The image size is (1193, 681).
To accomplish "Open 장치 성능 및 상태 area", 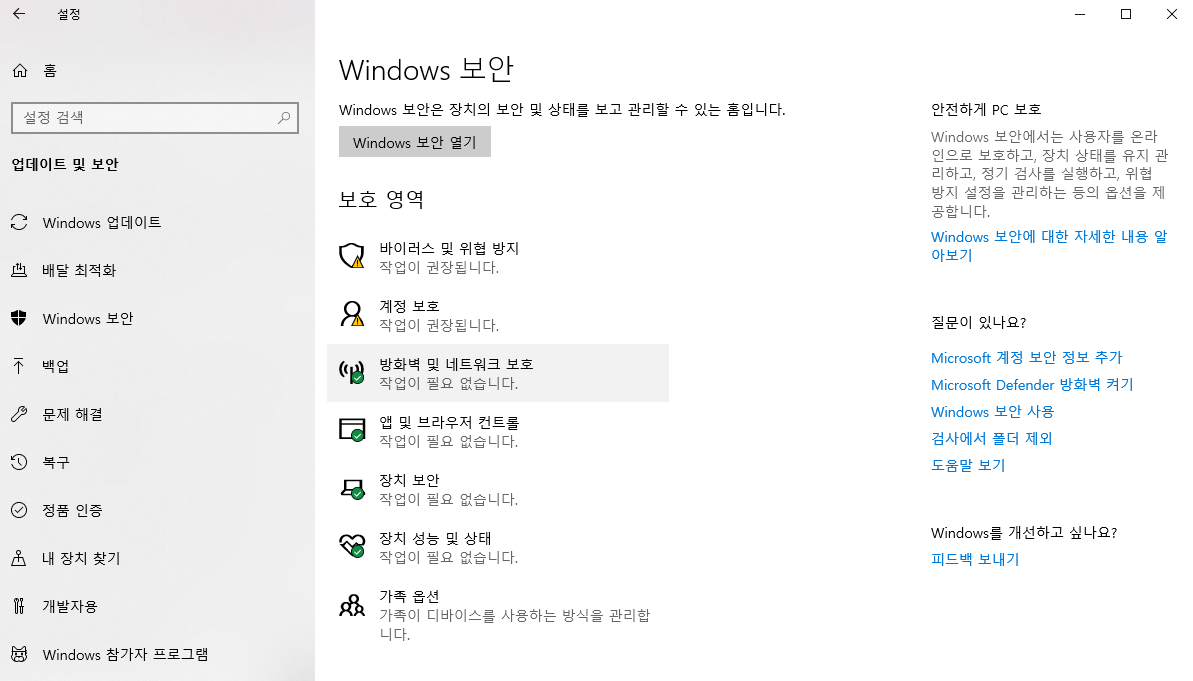I will (x=498, y=547).
